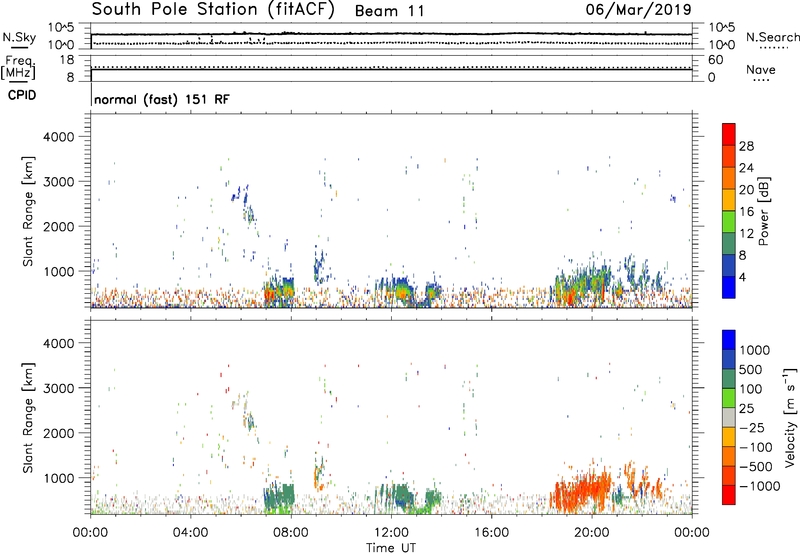The width and height of the screenshot is (800, 554).
Task: Click the red top of power colorbar
Action: 729,135
